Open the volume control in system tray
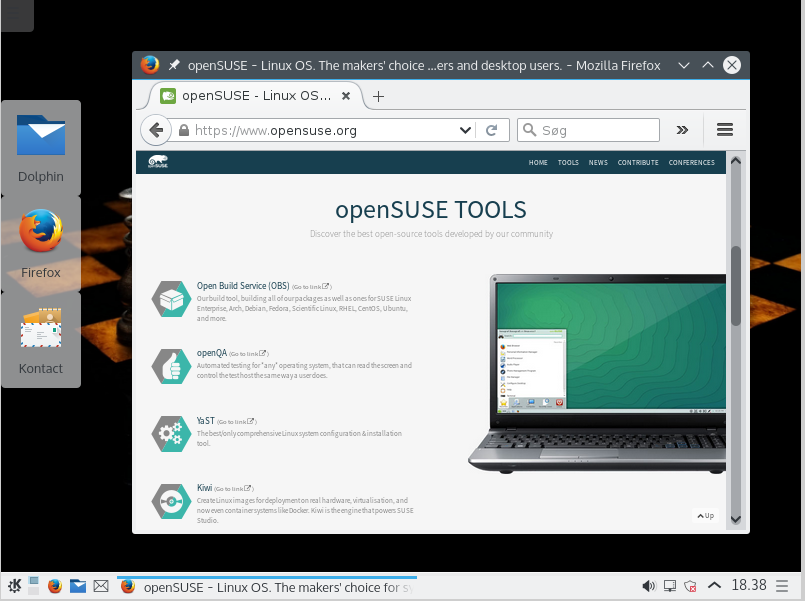Screen dimensions: 805x601 pyautogui.click(x=648, y=586)
